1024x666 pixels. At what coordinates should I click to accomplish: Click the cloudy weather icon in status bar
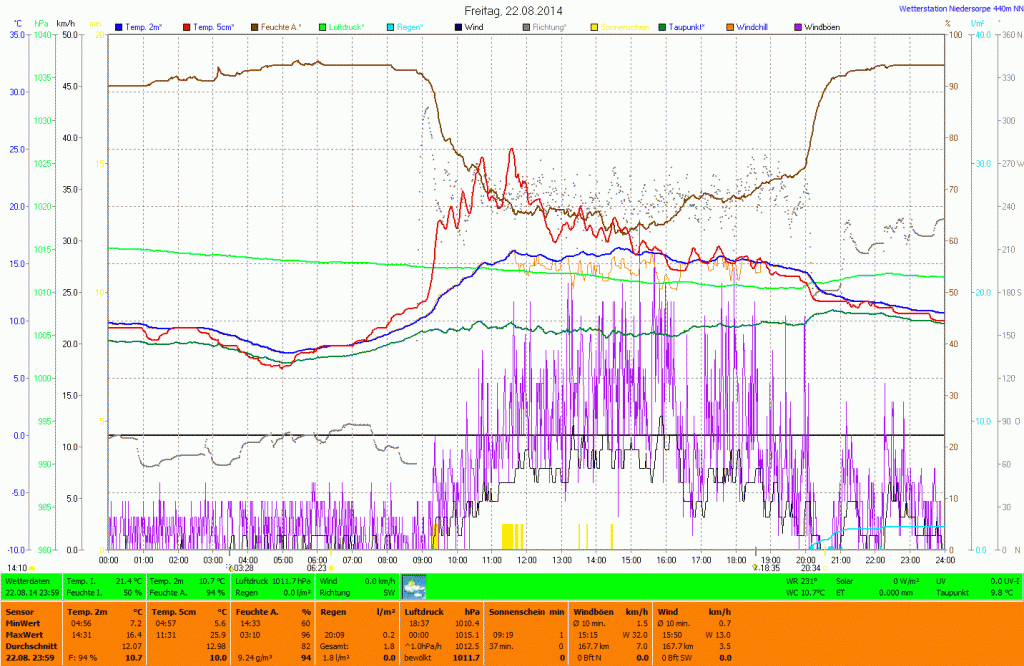[414, 586]
